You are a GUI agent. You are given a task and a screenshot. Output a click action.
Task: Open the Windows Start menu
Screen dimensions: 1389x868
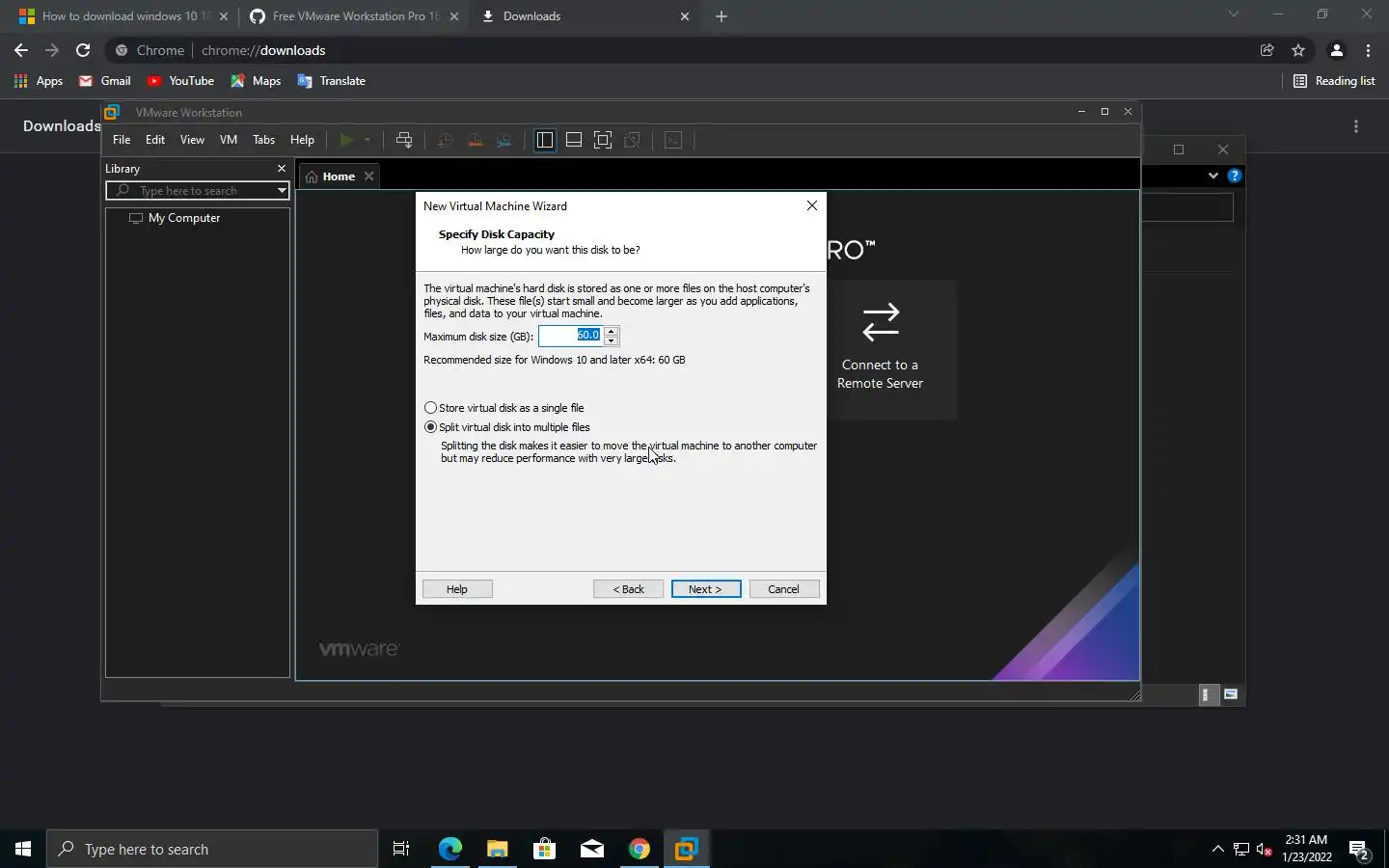click(23, 849)
